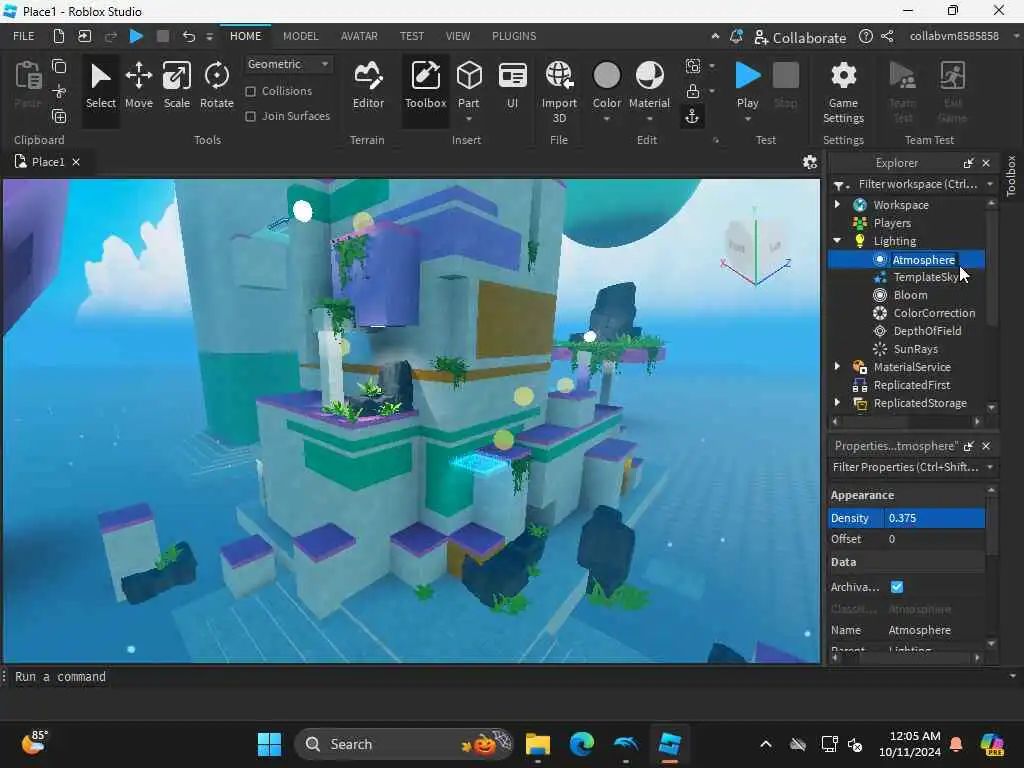
Task: Open the Help question mark
Action: 865,37
